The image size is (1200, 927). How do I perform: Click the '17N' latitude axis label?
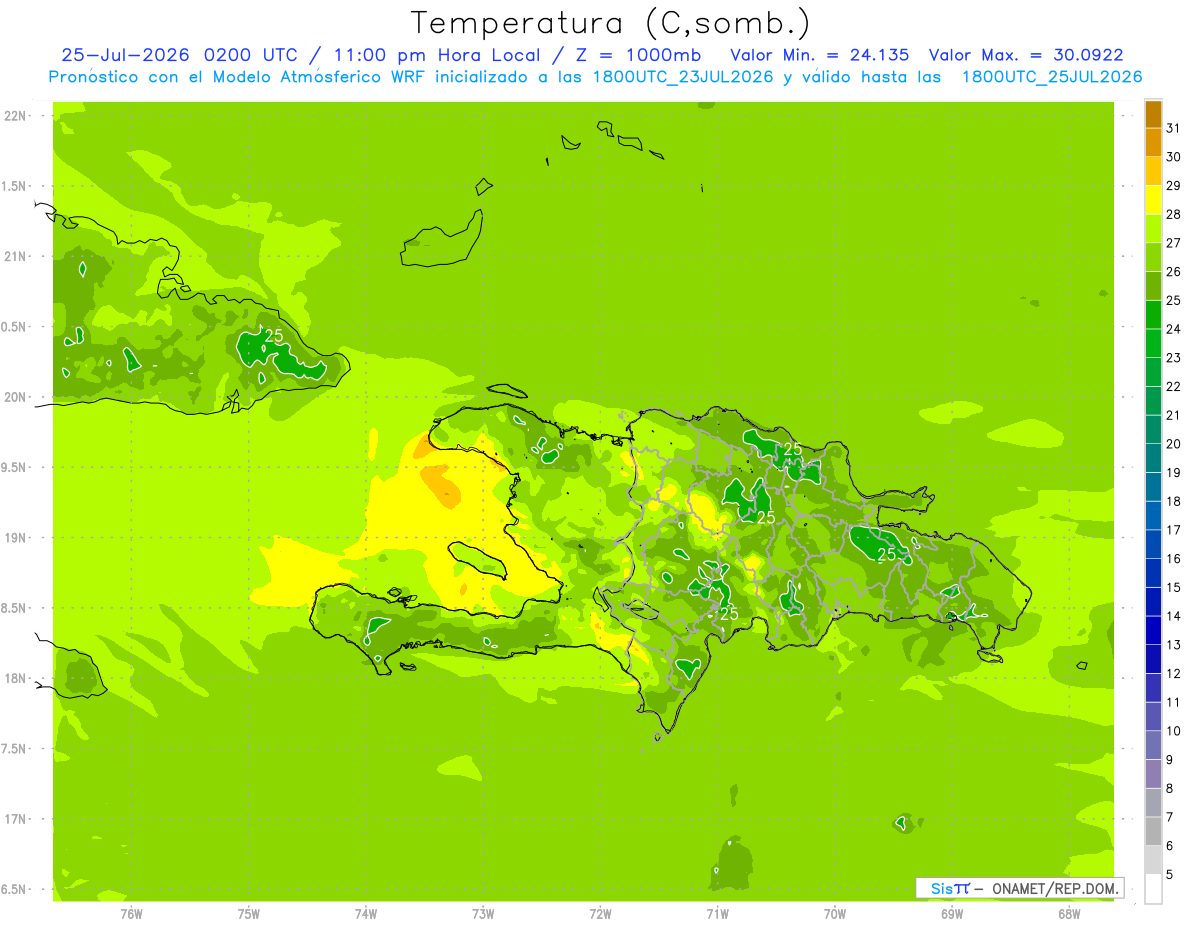(16, 819)
